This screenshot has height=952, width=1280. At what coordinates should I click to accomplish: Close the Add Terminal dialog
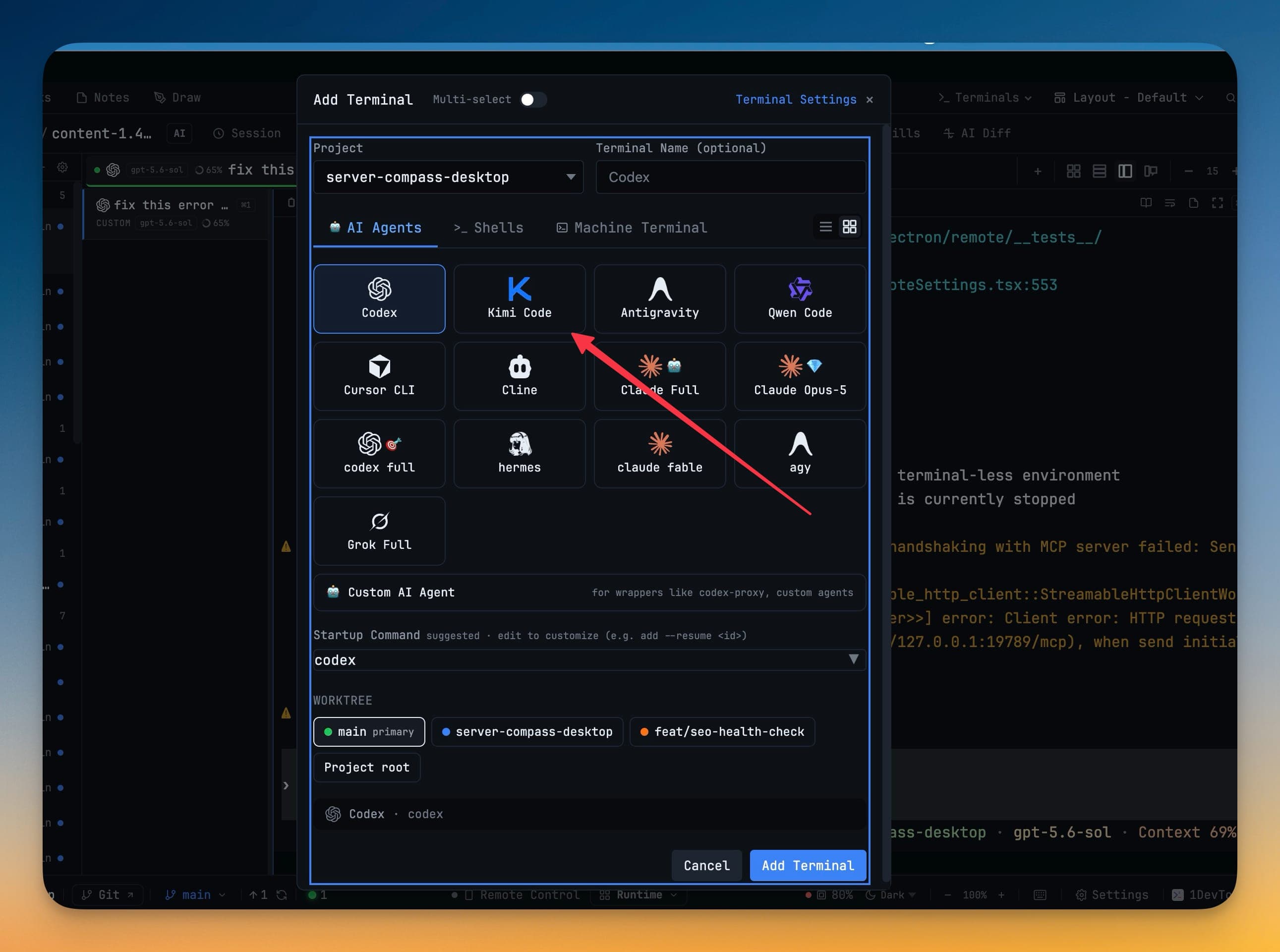click(x=869, y=100)
